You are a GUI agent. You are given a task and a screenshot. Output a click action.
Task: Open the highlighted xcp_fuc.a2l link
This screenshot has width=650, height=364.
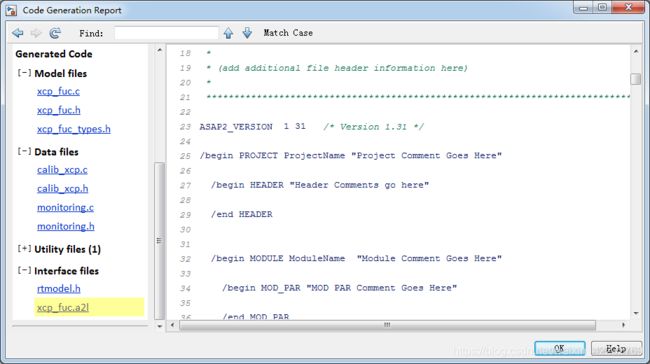point(63,308)
